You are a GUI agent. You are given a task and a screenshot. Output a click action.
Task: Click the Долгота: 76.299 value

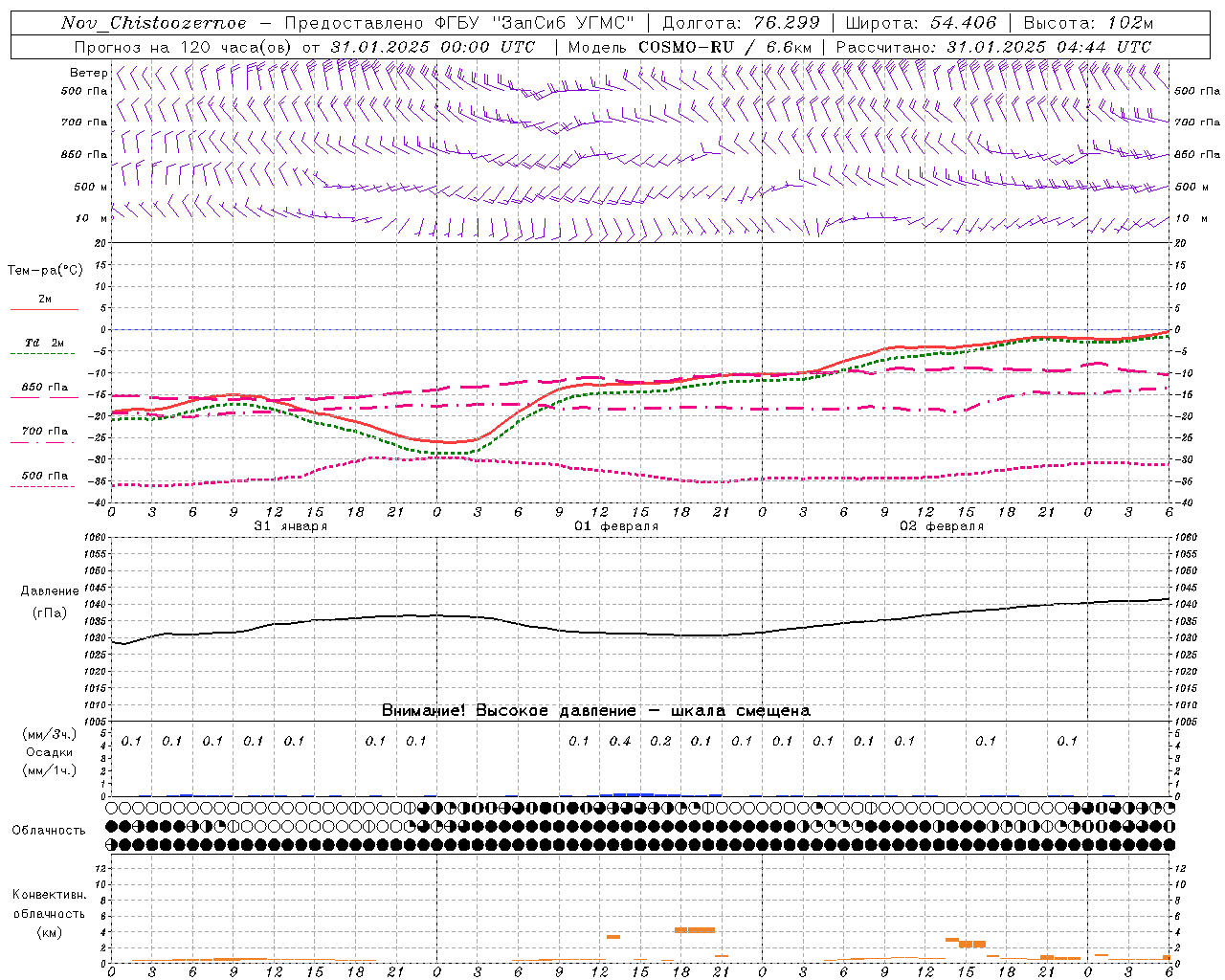tap(741, 23)
